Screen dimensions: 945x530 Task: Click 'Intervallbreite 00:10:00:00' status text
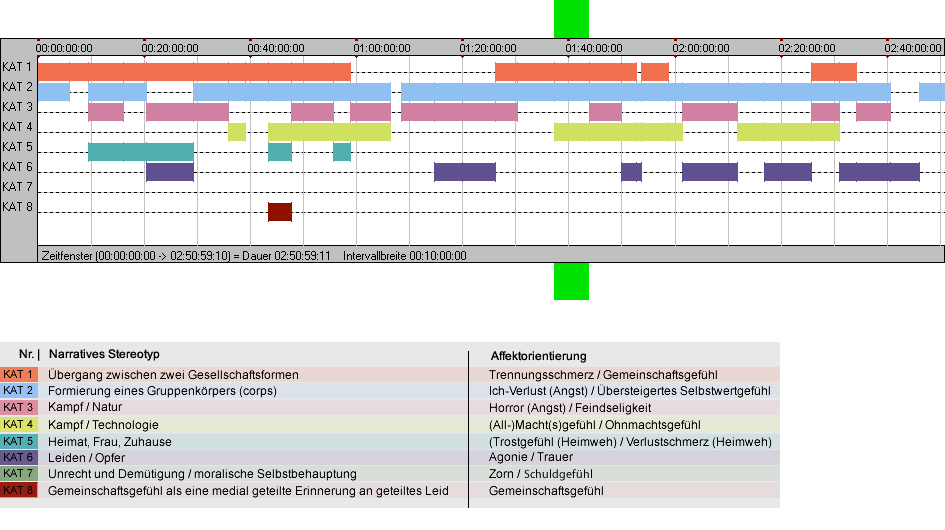click(405, 256)
